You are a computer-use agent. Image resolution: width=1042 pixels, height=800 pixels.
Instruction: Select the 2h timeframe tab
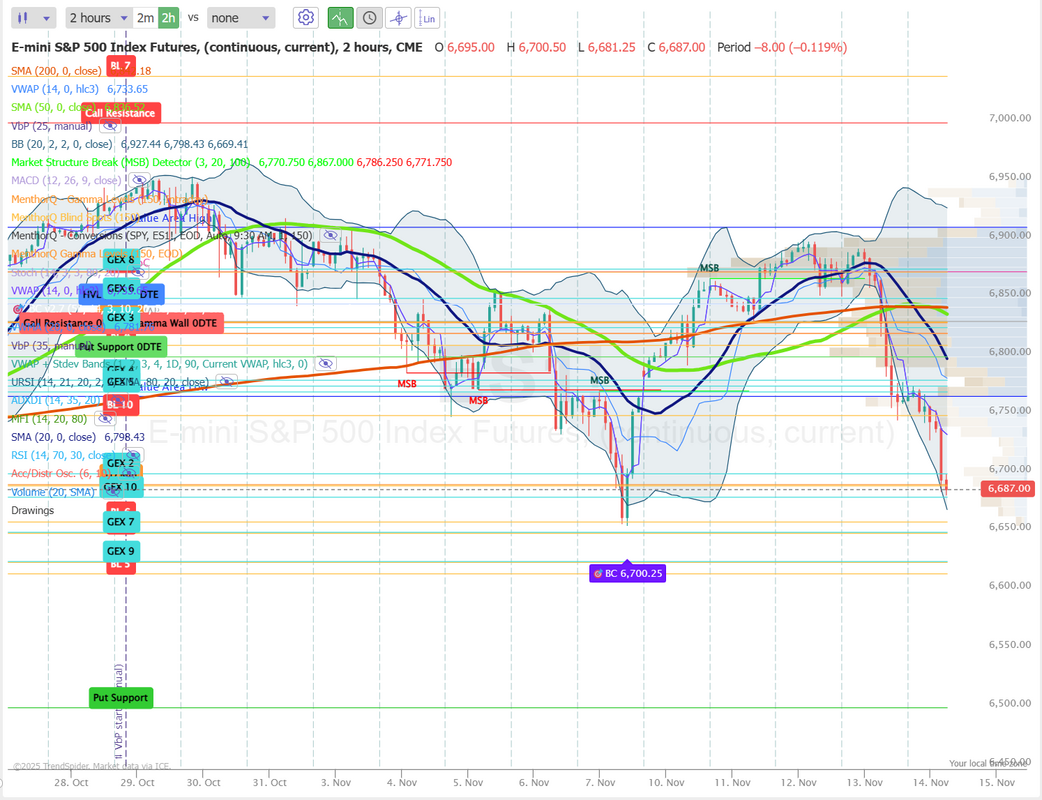[168, 18]
